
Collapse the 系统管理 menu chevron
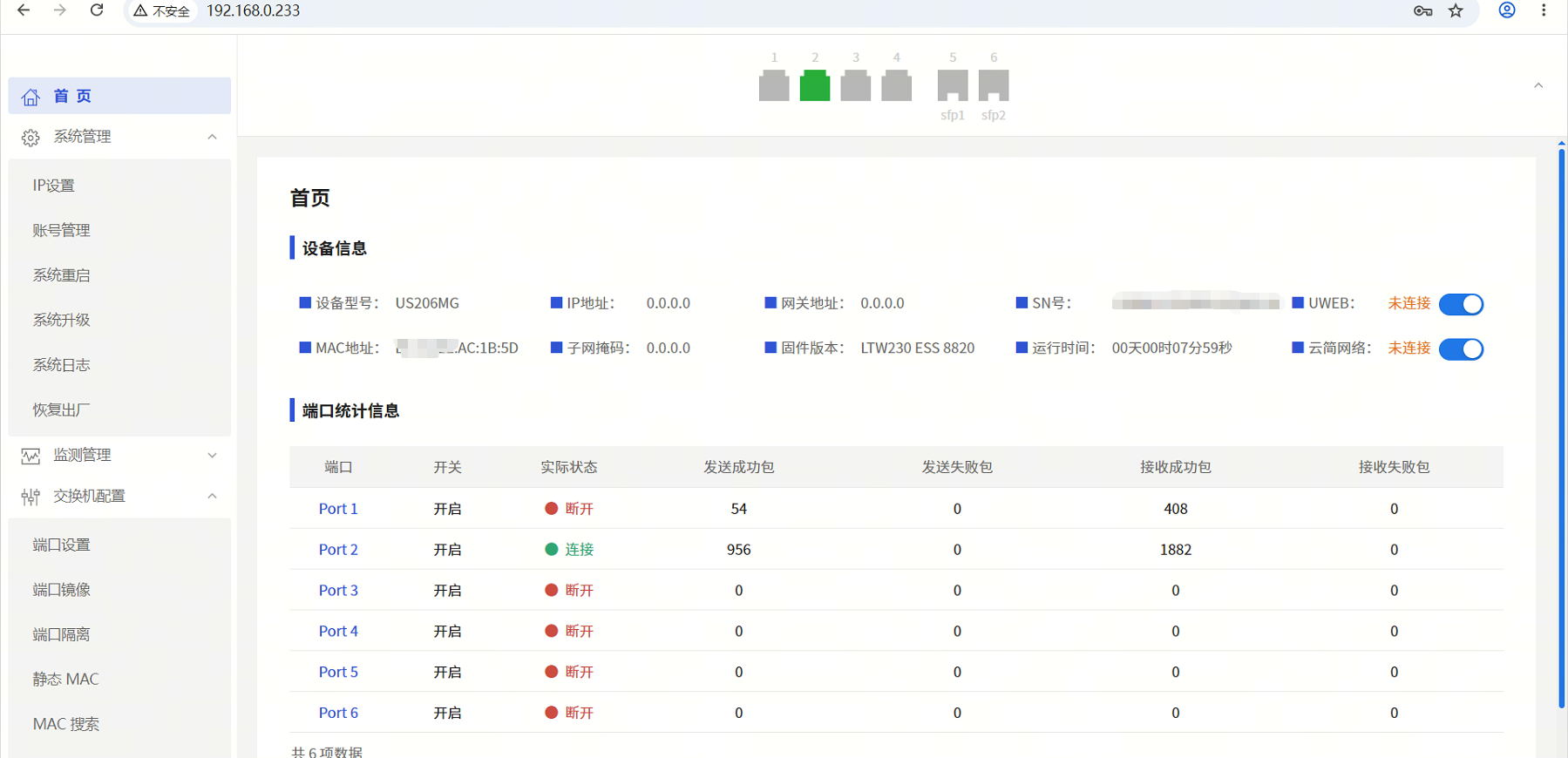tap(213, 137)
